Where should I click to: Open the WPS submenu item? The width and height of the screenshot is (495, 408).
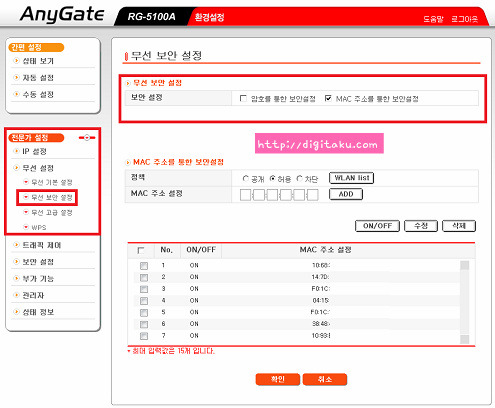click(x=39, y=227)
